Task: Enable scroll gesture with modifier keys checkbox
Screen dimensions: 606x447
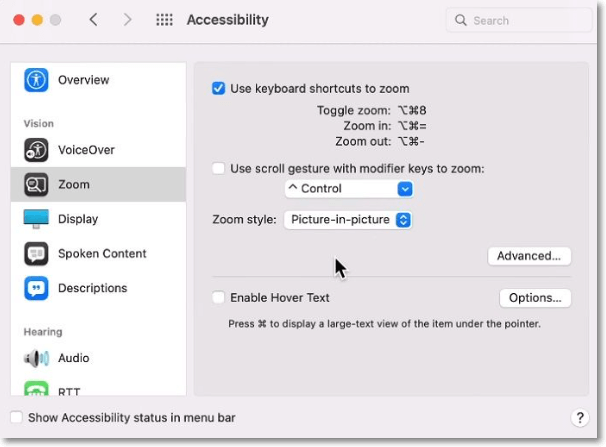Action: click(x=218, y=168)
